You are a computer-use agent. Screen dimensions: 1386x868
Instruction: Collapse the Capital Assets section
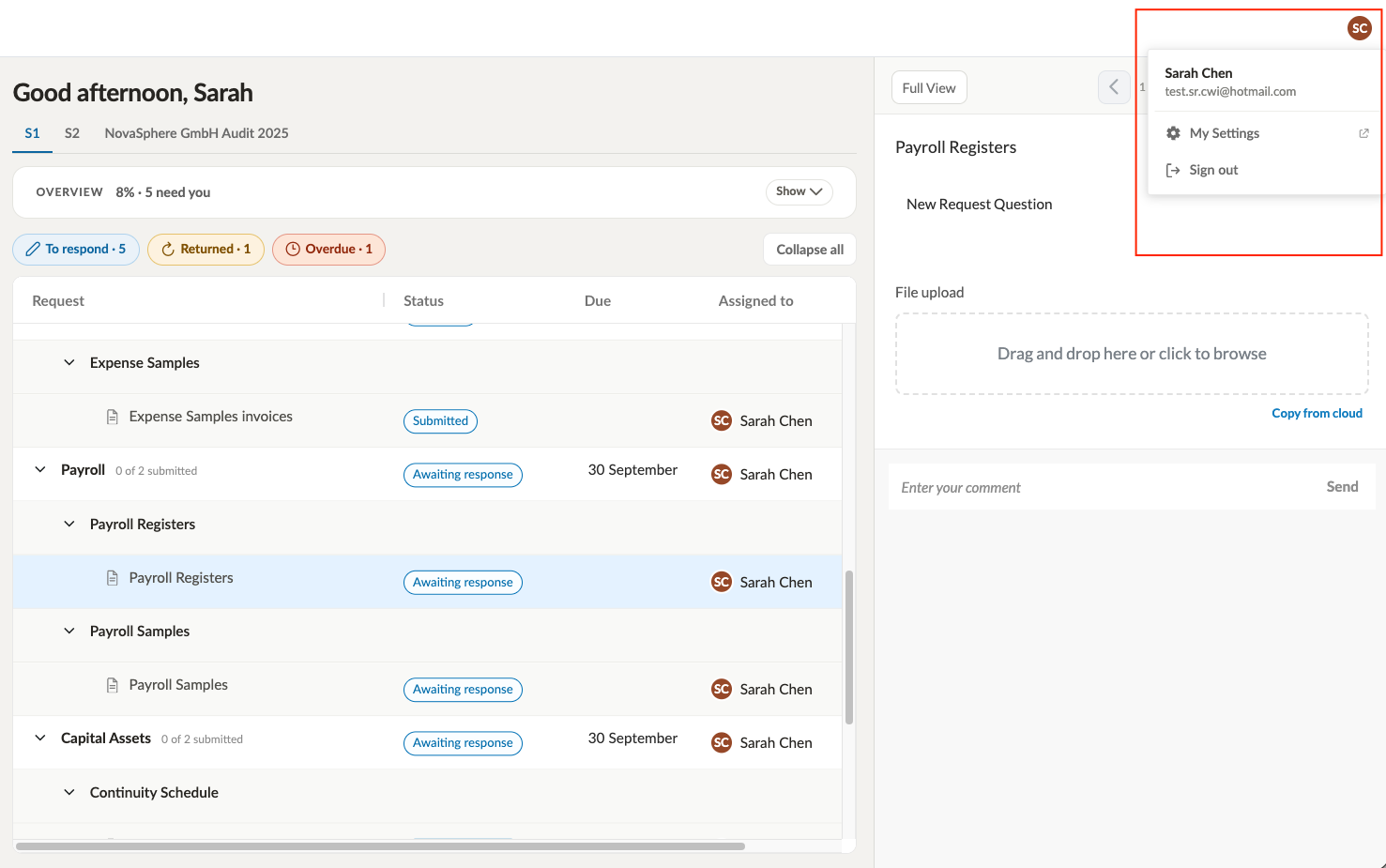tap(39, 738)
